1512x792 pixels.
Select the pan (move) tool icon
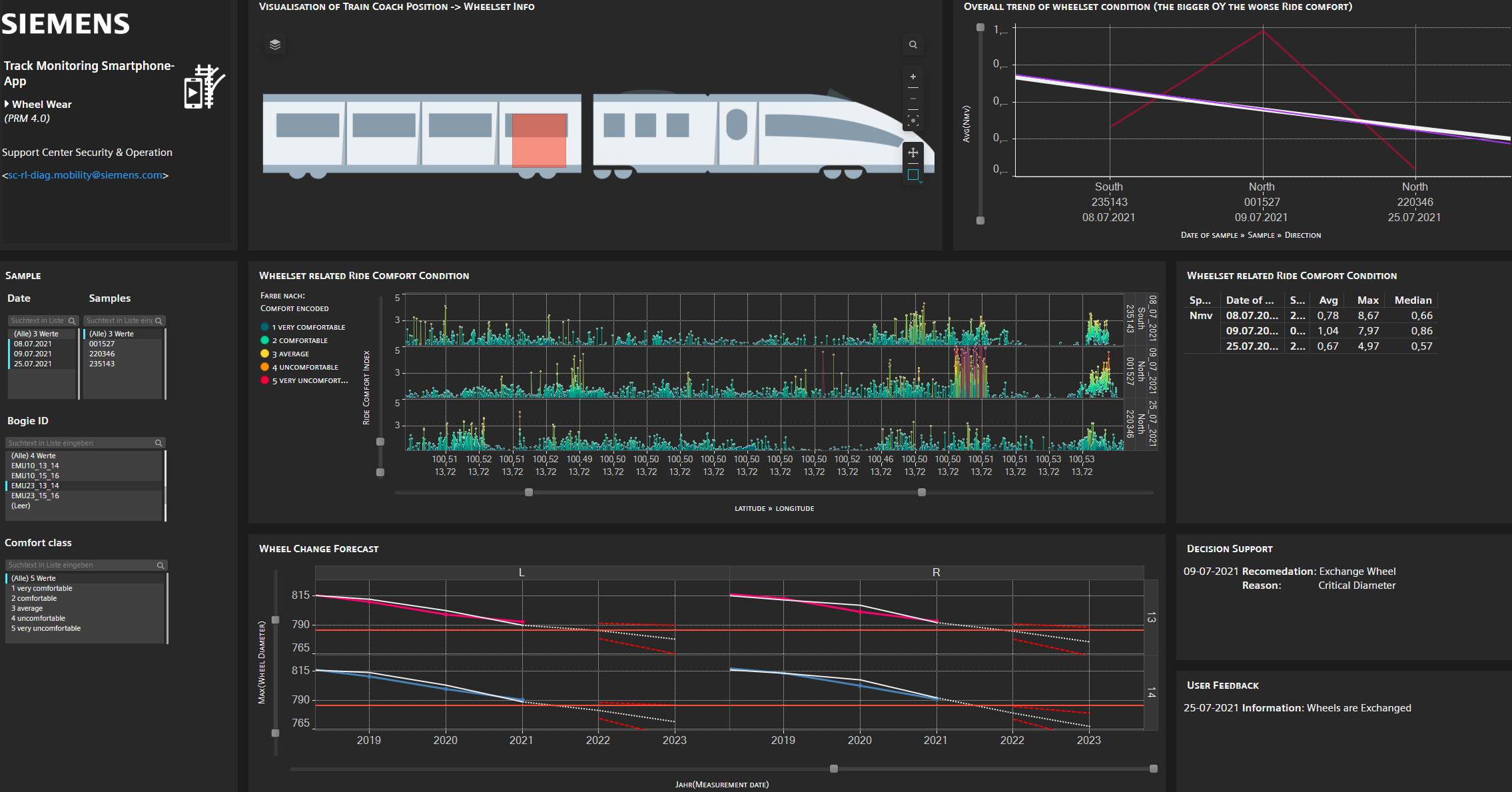[913, 153]
